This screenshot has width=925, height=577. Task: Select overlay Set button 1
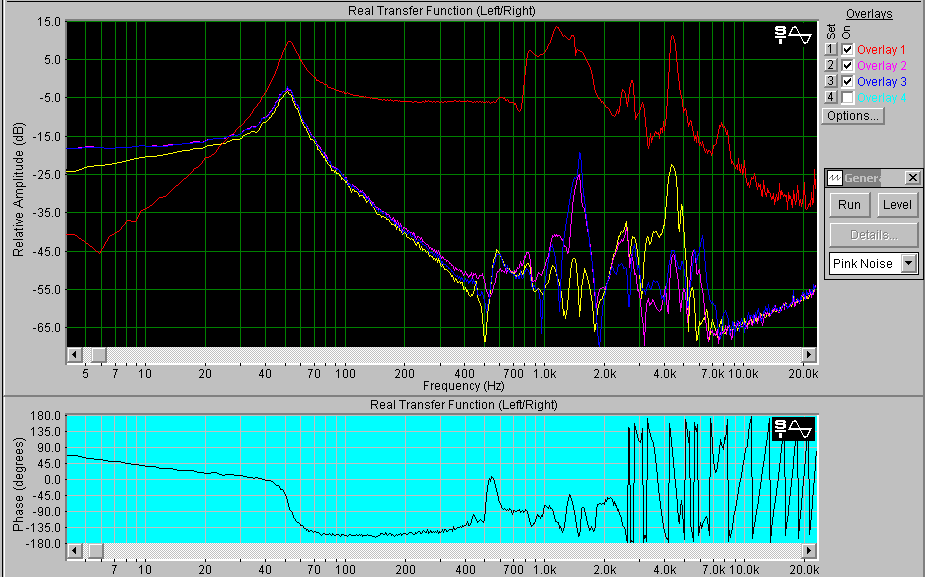coord(831,50)
